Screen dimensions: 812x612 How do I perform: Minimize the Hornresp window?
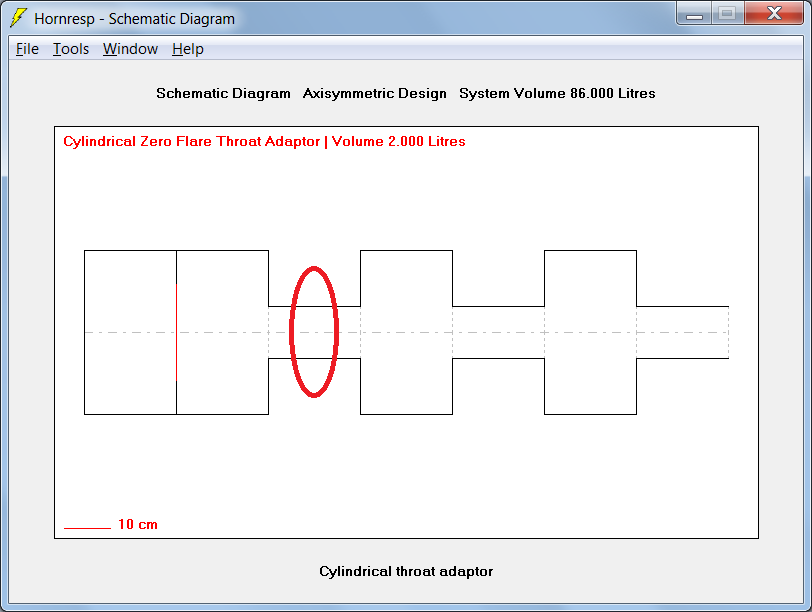[x=694, y=14]
